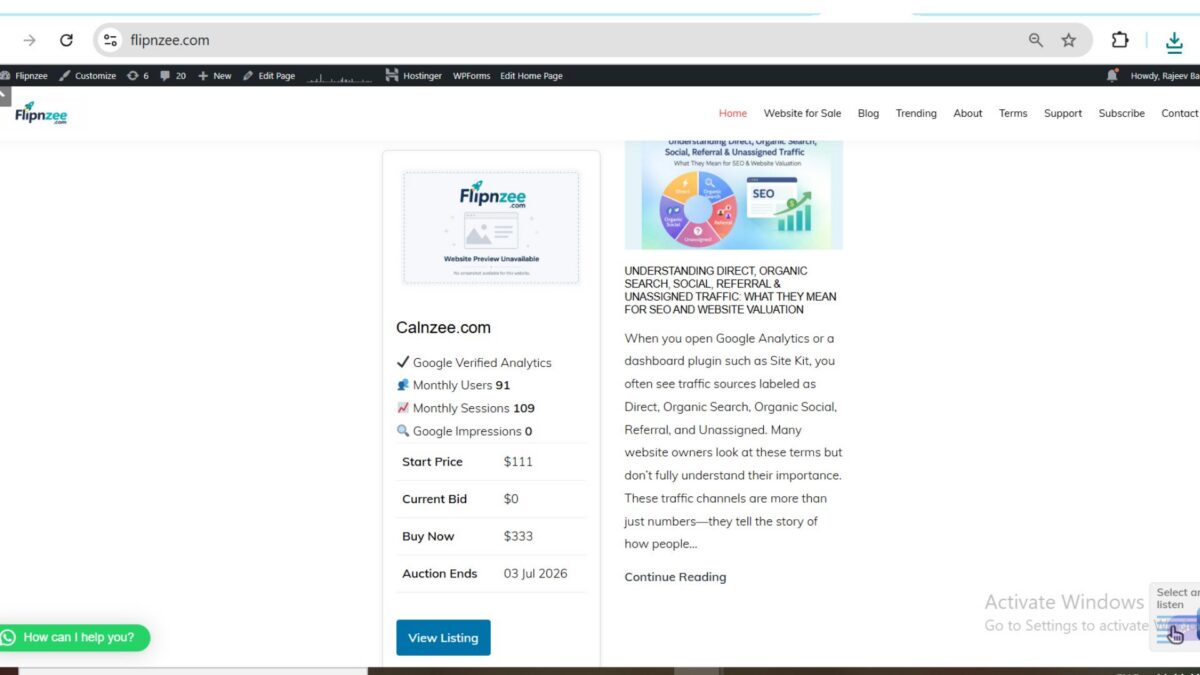
Task: Click Edit Page in the admin bar
Action: [x=269, y=76]
